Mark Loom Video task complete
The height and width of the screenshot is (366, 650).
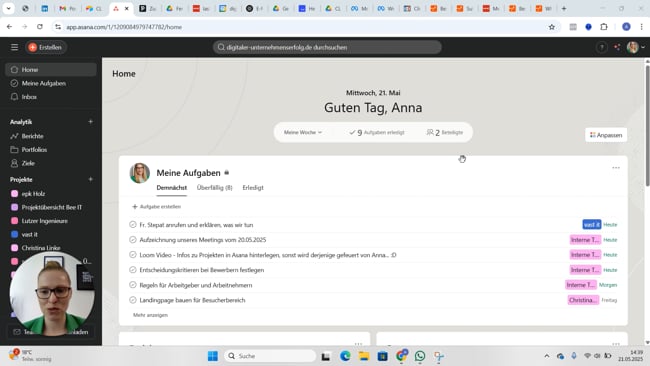coord(133,255)
